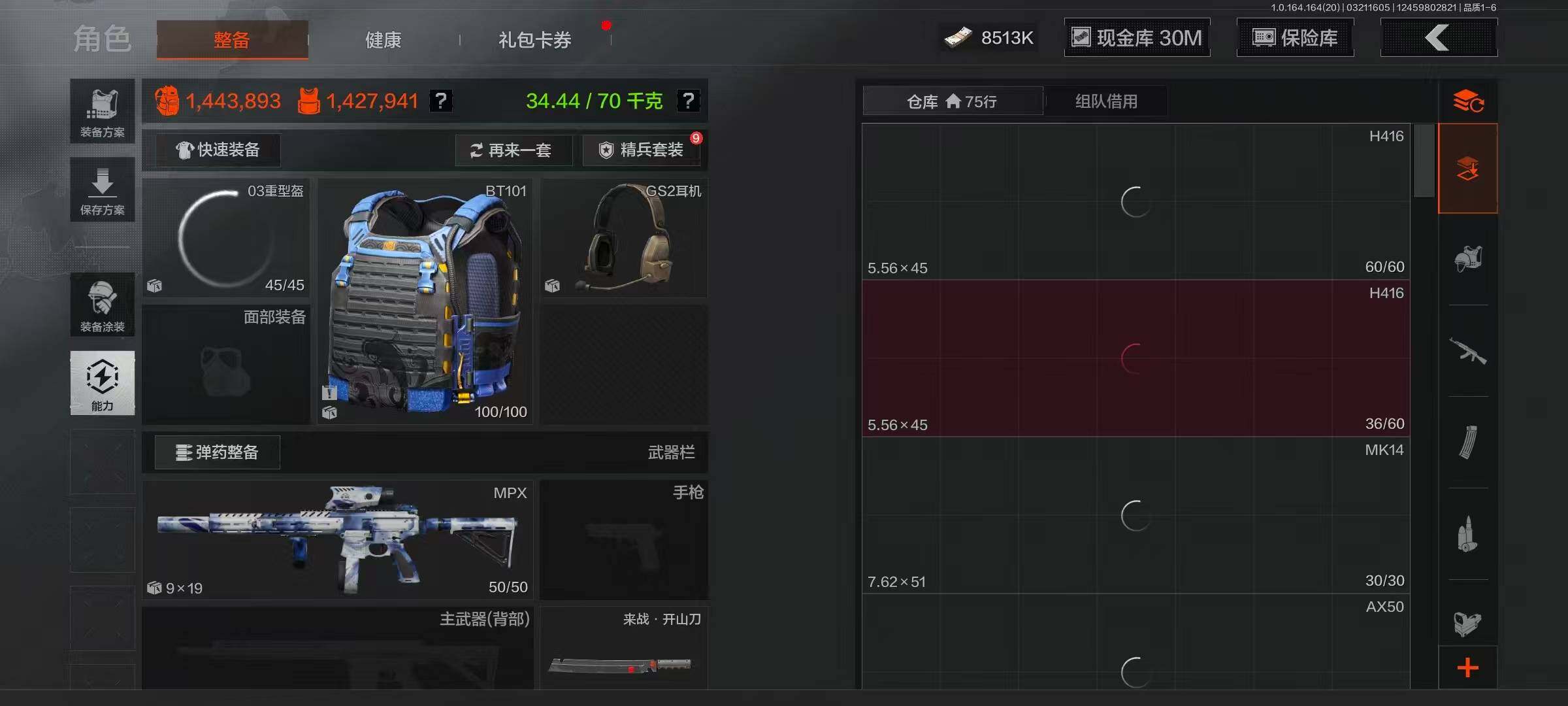
Task: Switch to the 健康 health tab
Action: point(384,41)
